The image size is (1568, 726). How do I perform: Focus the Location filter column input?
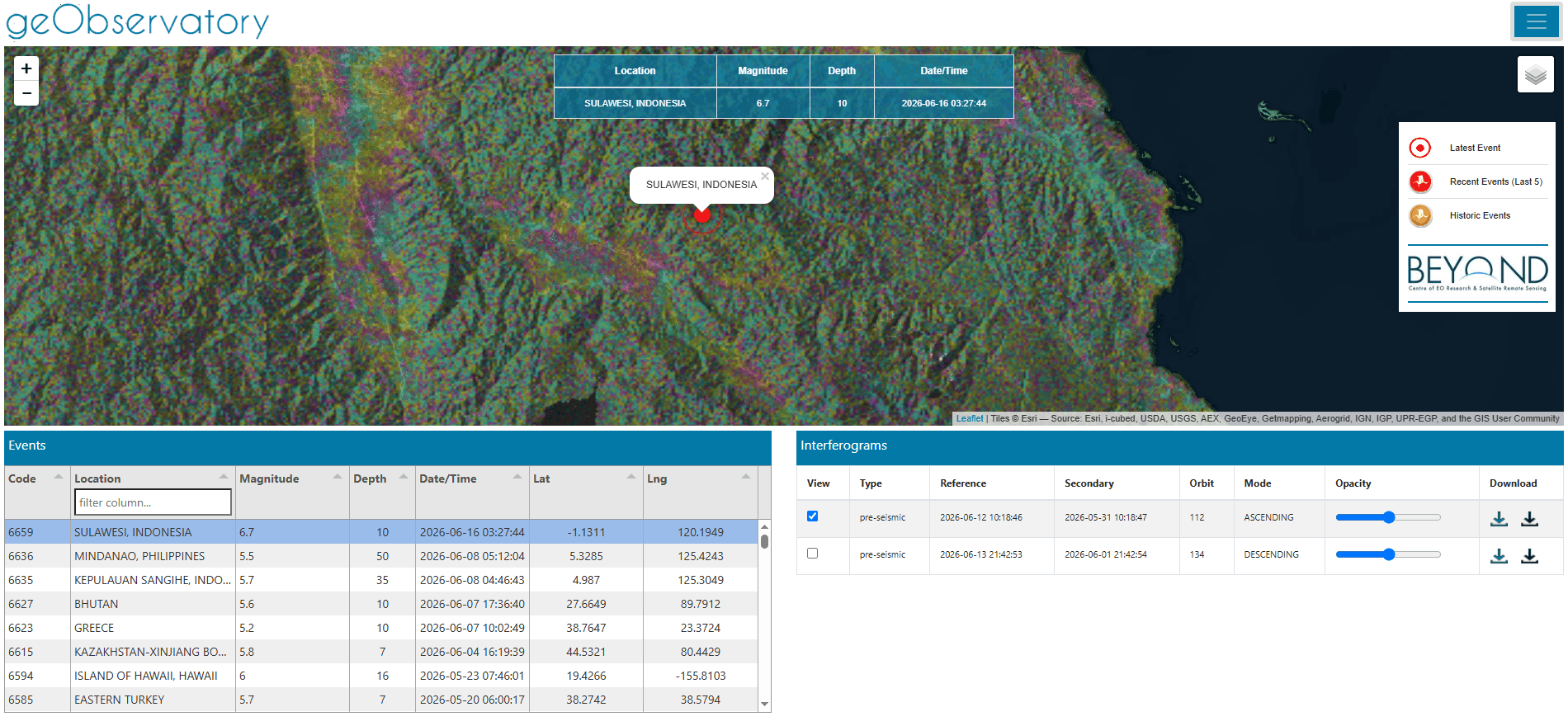153,502
